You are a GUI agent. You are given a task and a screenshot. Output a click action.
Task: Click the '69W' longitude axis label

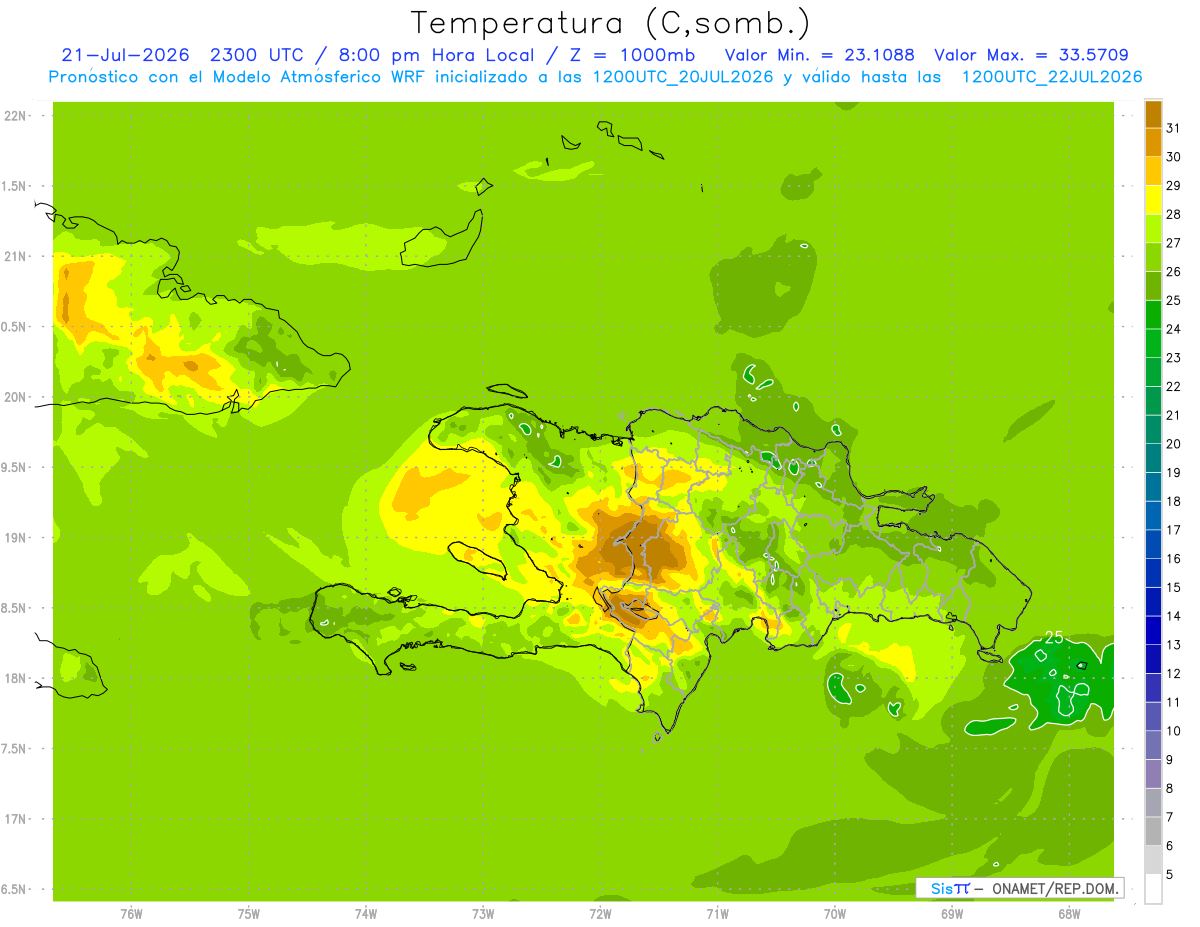(952, 913)
